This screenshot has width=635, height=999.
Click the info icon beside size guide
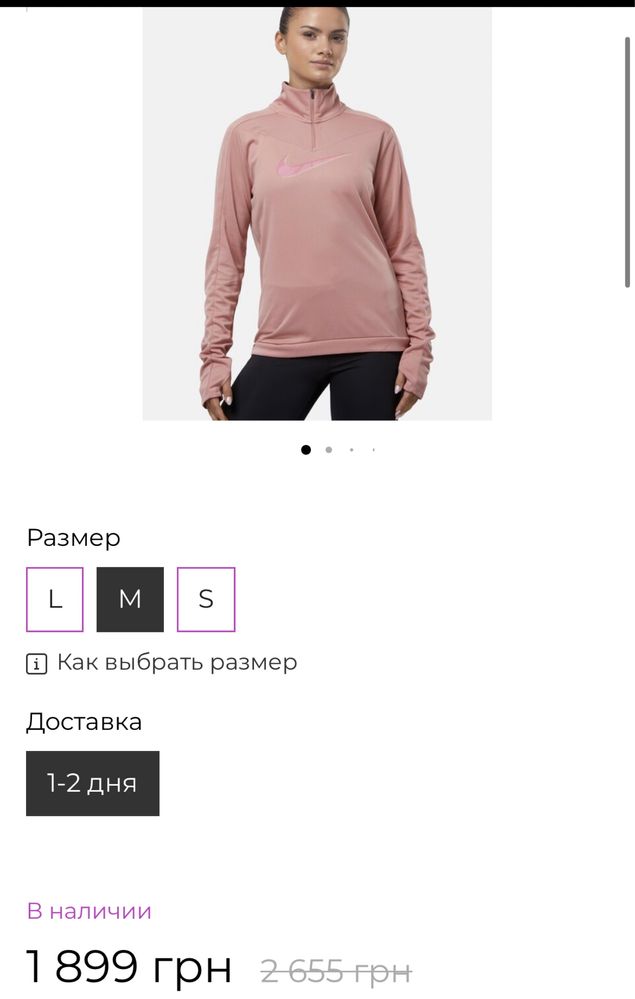36,664
